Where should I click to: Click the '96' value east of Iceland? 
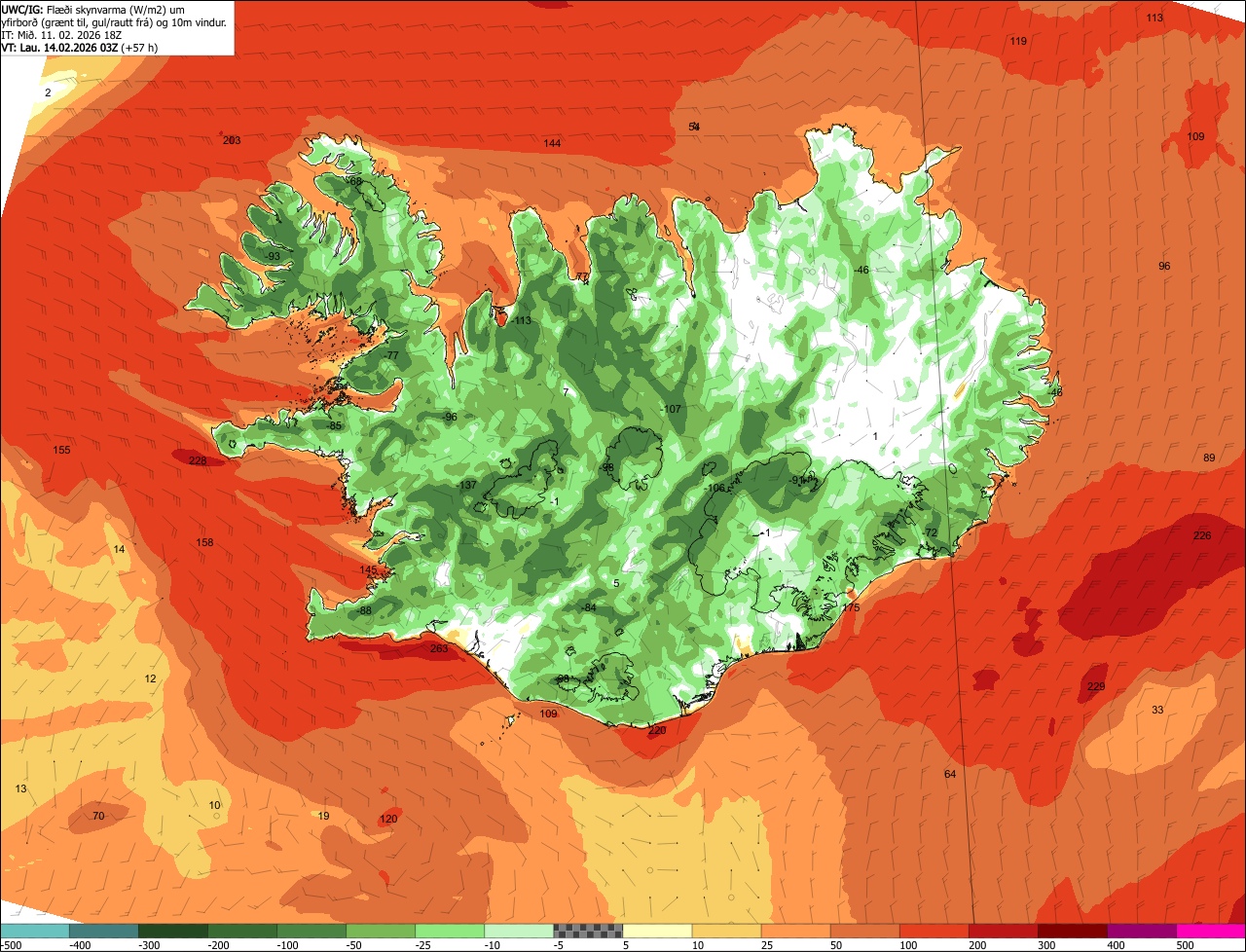coord(1164,267)
